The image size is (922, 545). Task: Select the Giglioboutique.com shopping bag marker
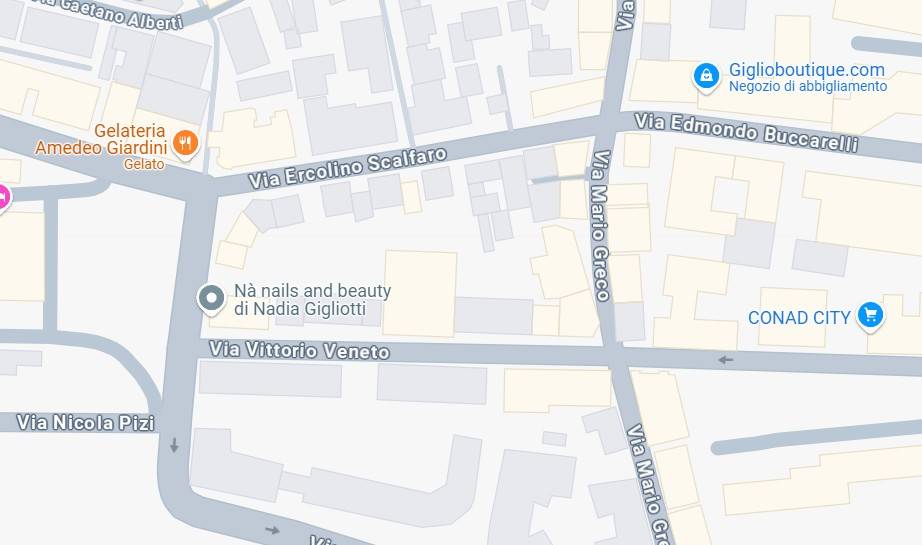[706, 77]
